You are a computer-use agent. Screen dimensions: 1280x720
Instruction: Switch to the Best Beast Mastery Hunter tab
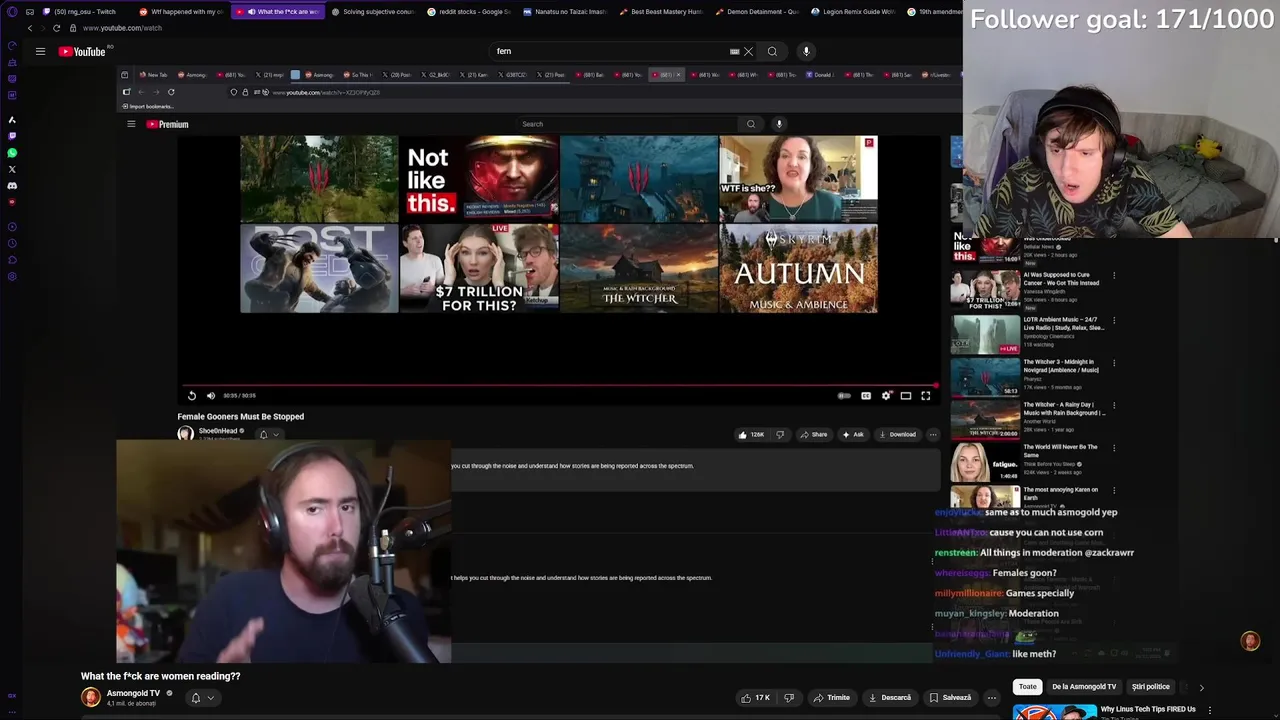coord(660,12)
